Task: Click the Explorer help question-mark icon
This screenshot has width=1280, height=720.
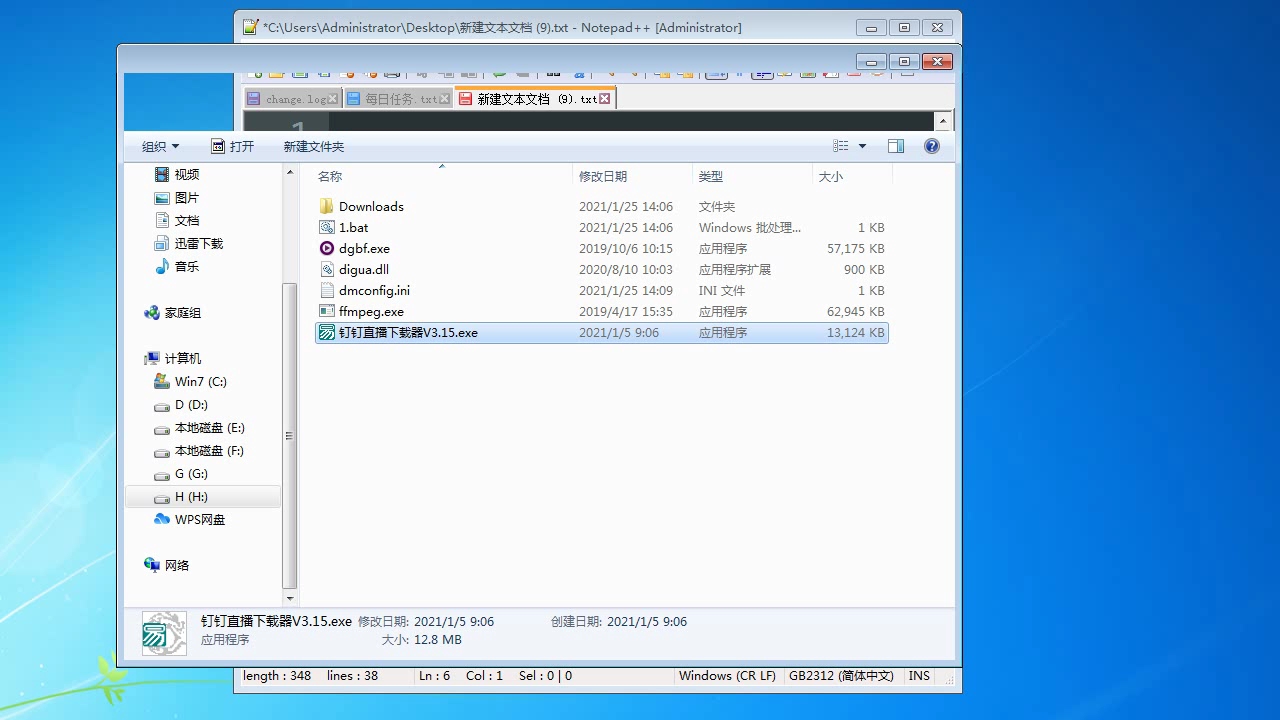Action: point(932,146)
